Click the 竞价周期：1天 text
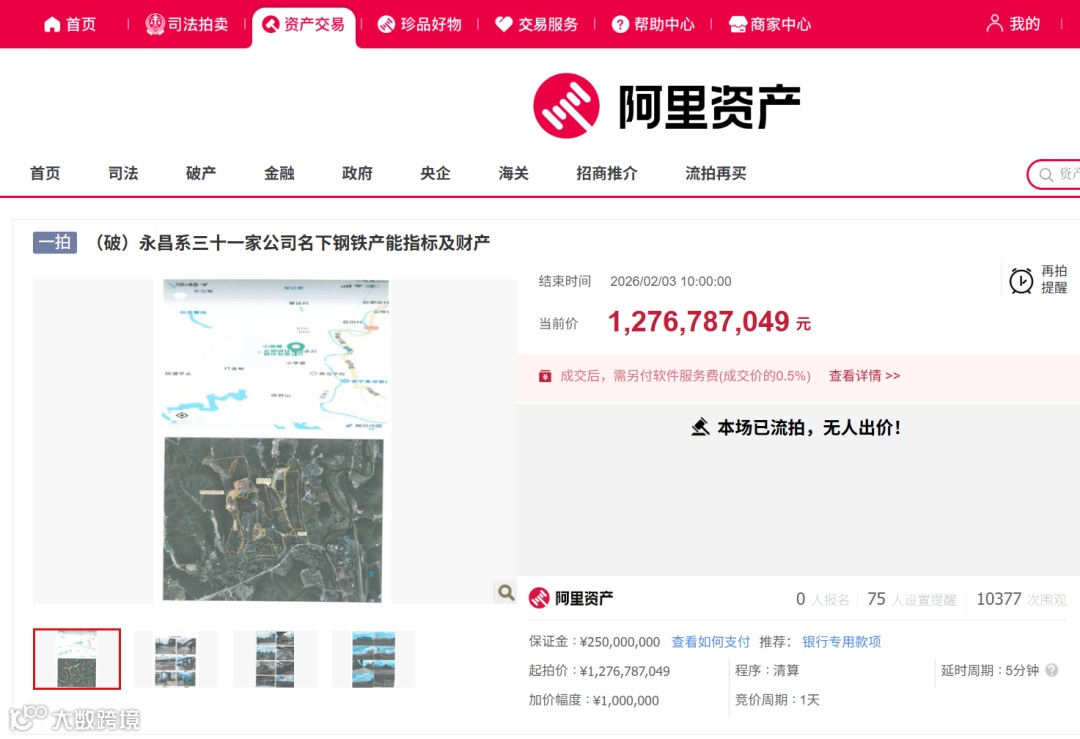Image resolution: width=1080 pixels, height=739 pixels. click(x=777, y=700)
